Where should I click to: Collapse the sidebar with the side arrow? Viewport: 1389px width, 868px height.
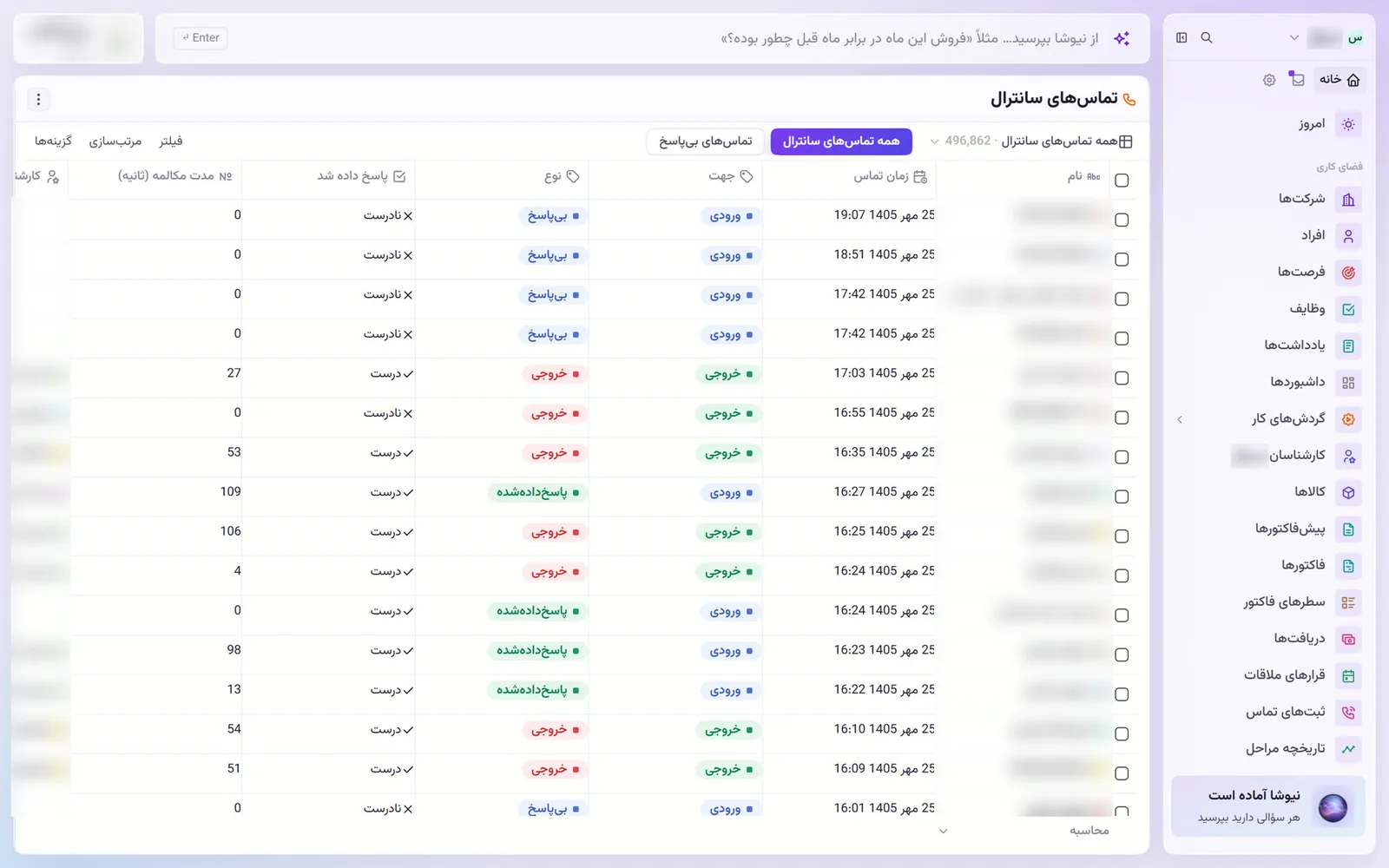pyautogui.click(x=1180, y=420)
